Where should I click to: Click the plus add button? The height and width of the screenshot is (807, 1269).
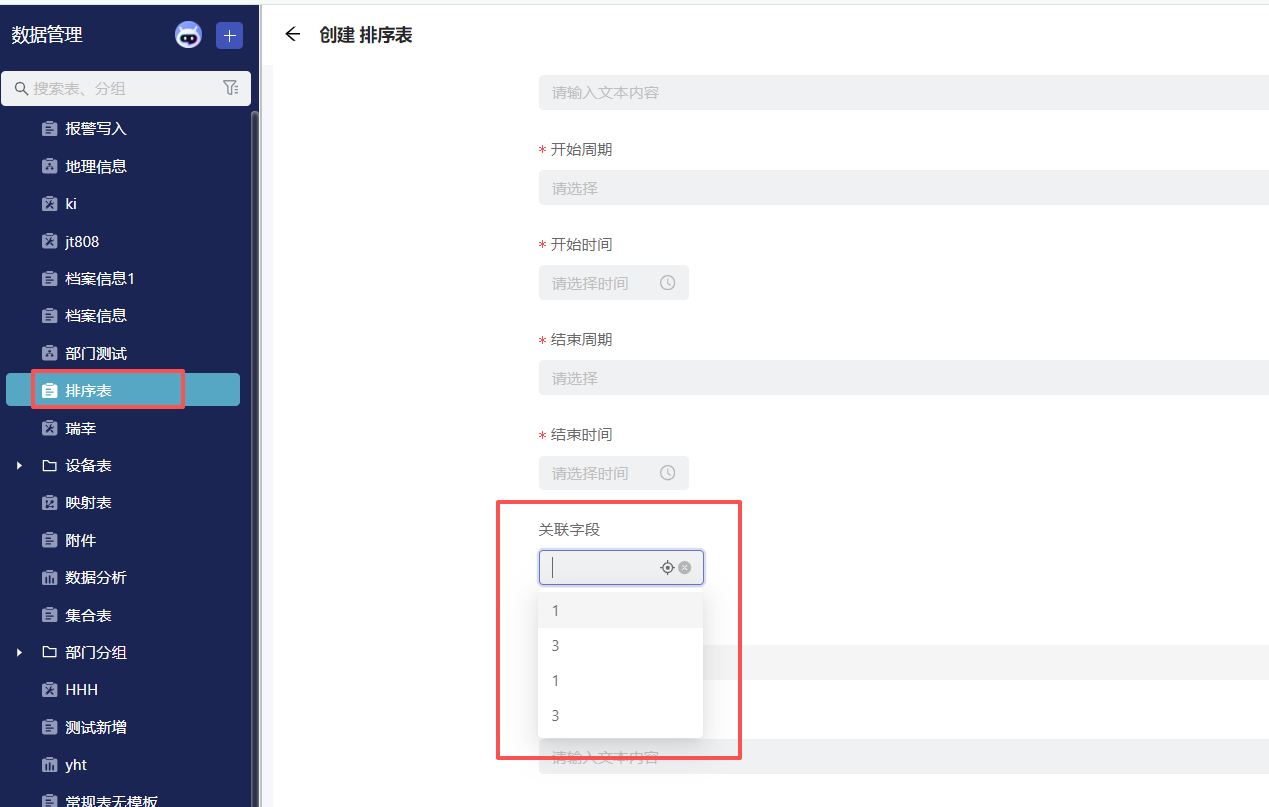(230, 35)
